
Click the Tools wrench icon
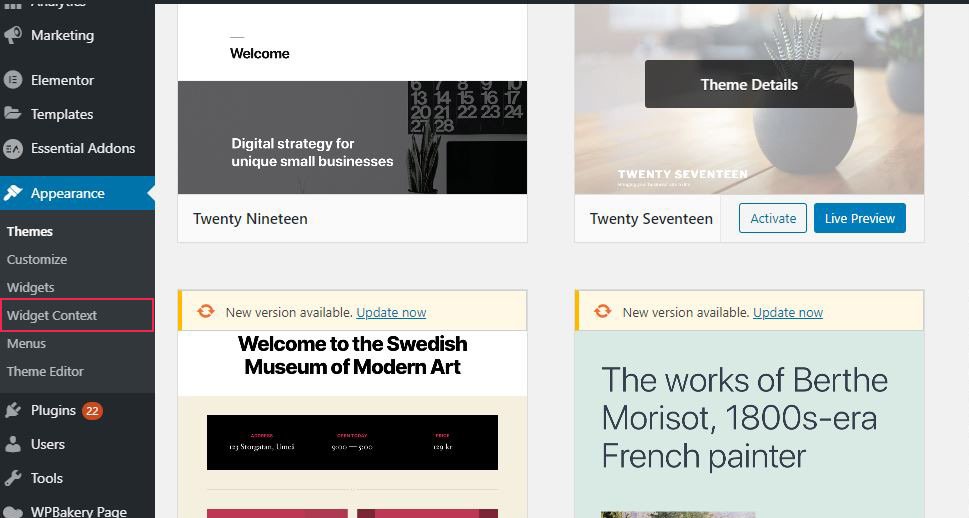[13, 478]
